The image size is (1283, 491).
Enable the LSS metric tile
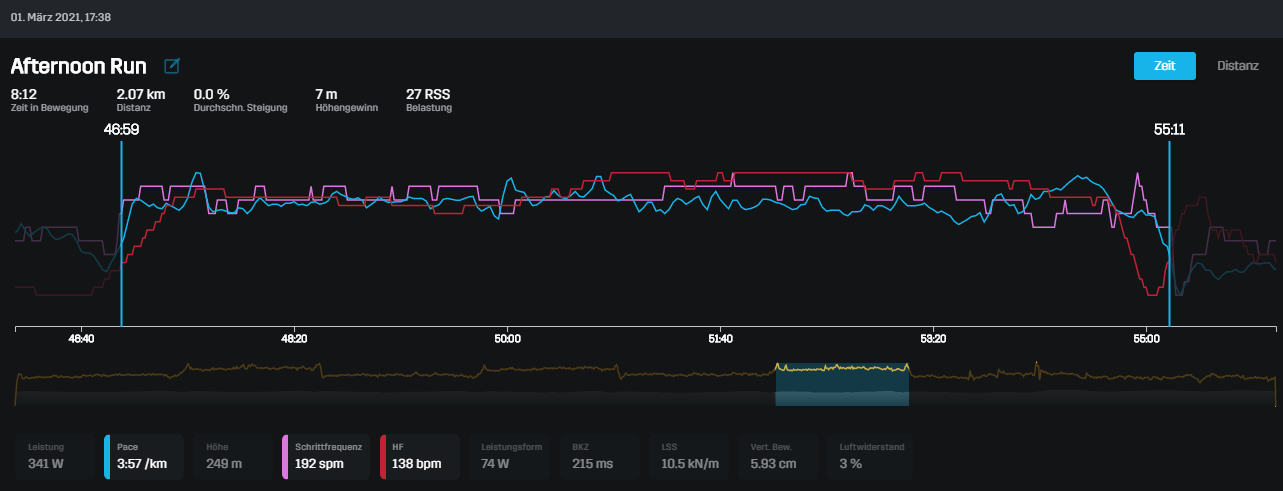click(688, 457)
